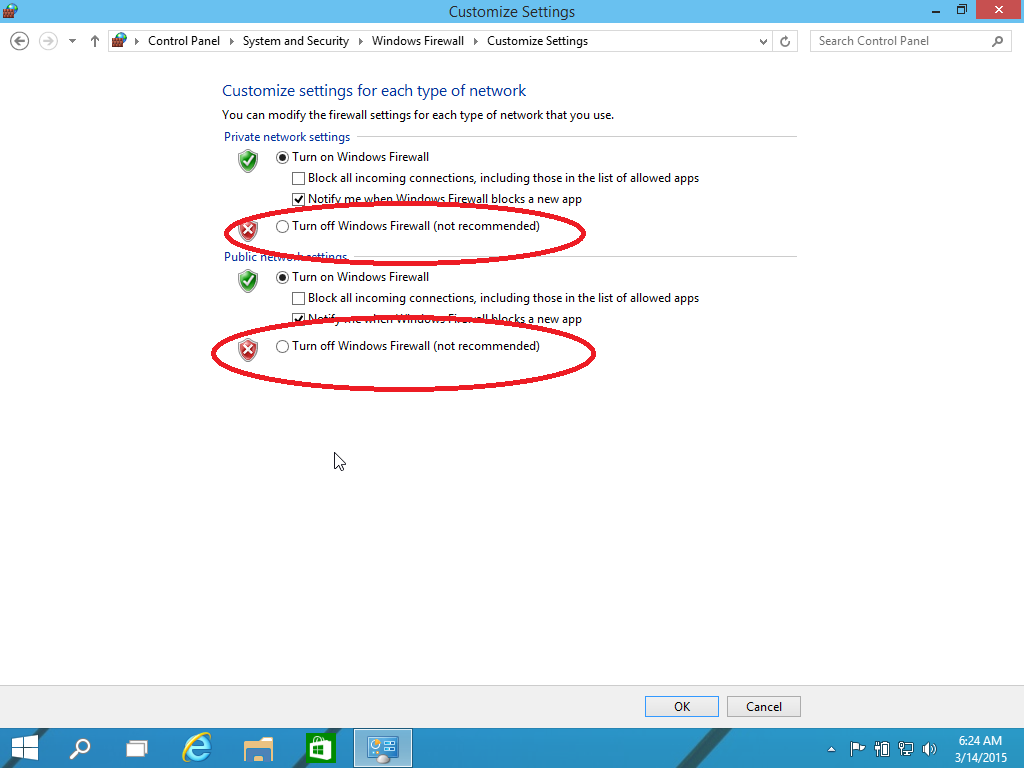This screenshot has height=768, width=1024.
Task: Go to Windows Firewall via the breadcrumb
Action: click(x=417, y=41)
